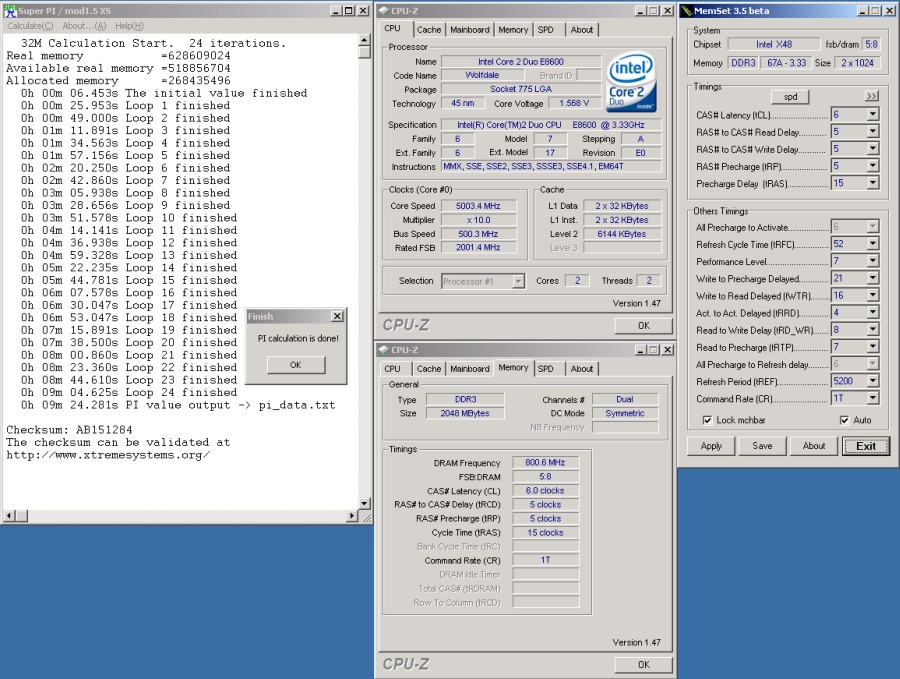
Task: Switch to CPU tab in lower CPU-Z
Action: 393,369
